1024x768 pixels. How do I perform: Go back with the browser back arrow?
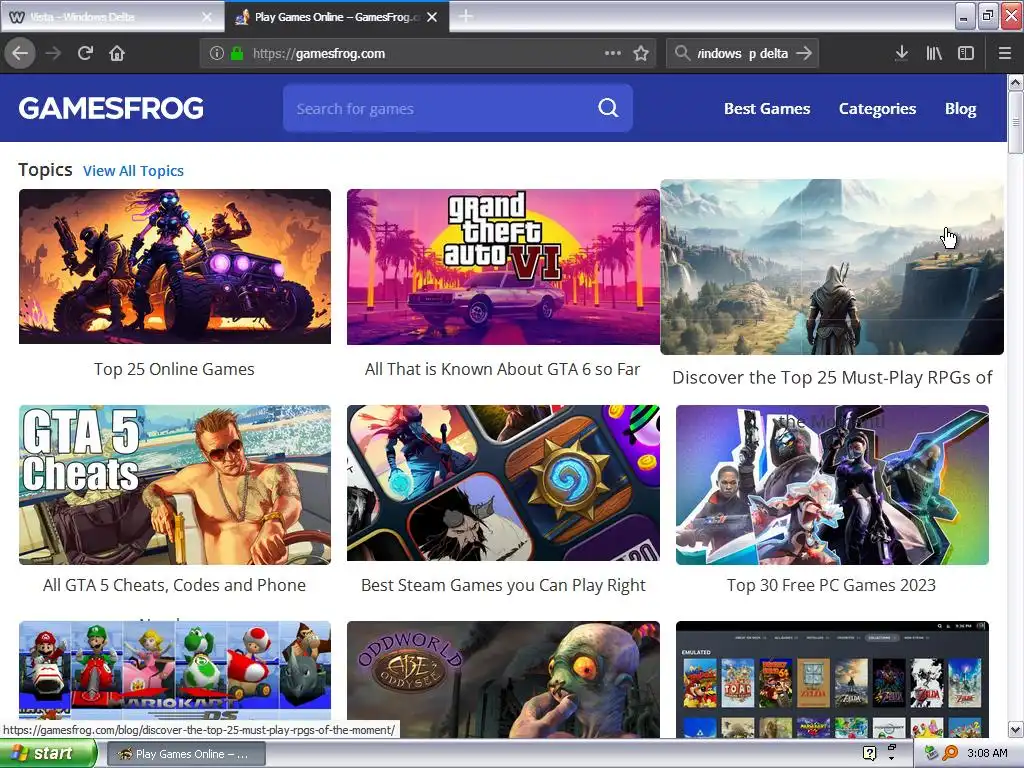[x=20, y=54]
